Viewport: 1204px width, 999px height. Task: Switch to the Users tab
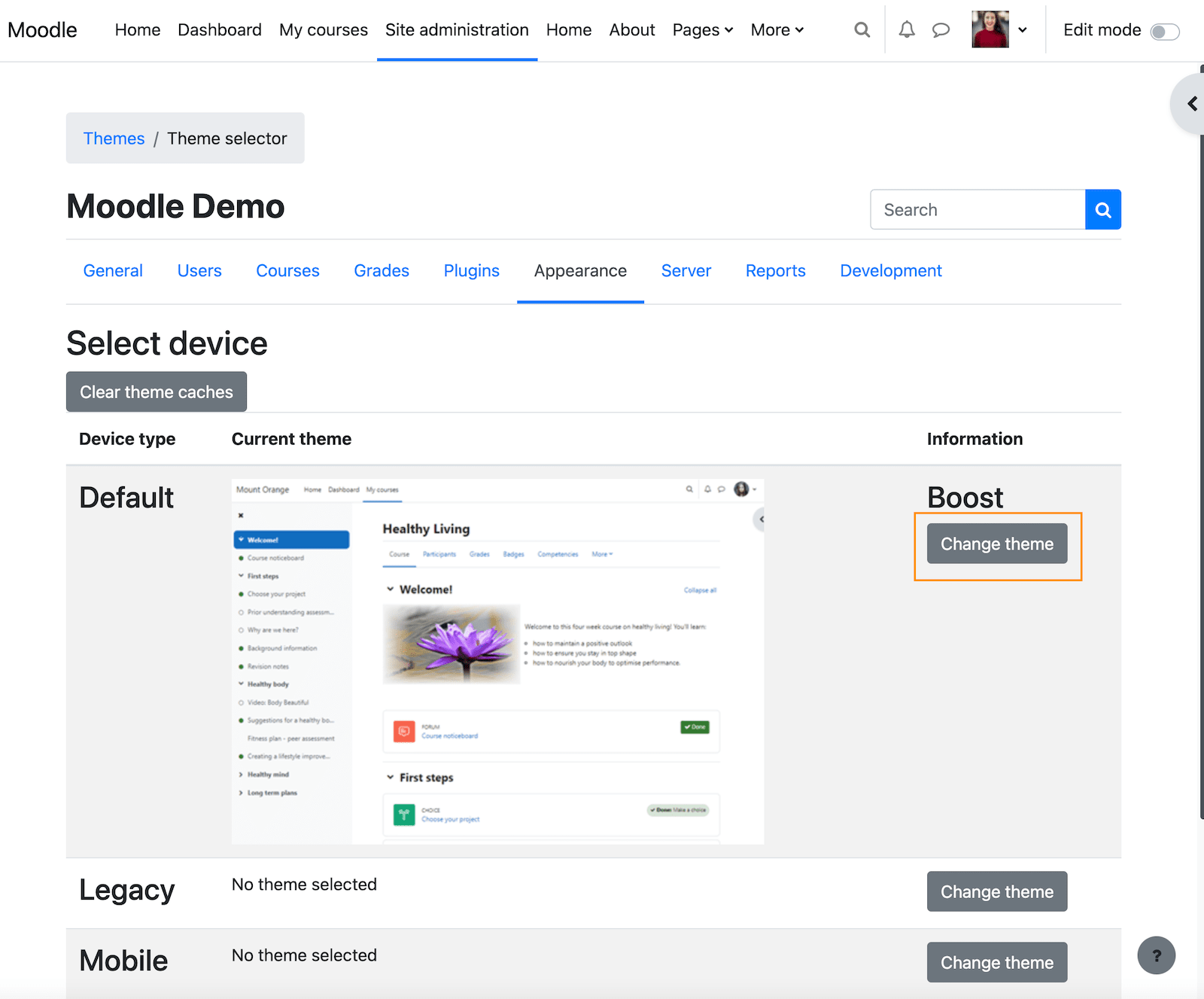(199, 271)
